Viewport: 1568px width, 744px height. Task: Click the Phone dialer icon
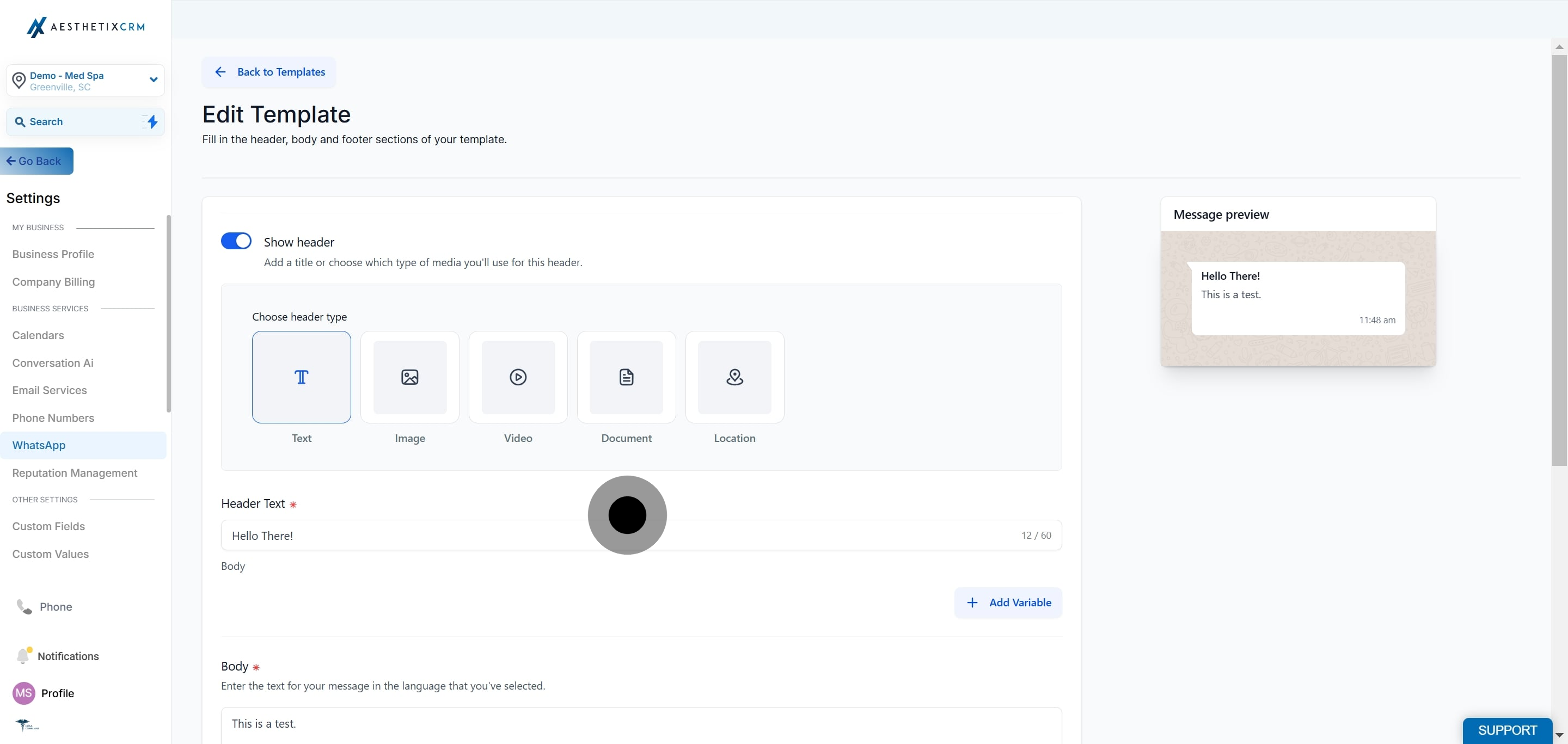click(24, 606)
